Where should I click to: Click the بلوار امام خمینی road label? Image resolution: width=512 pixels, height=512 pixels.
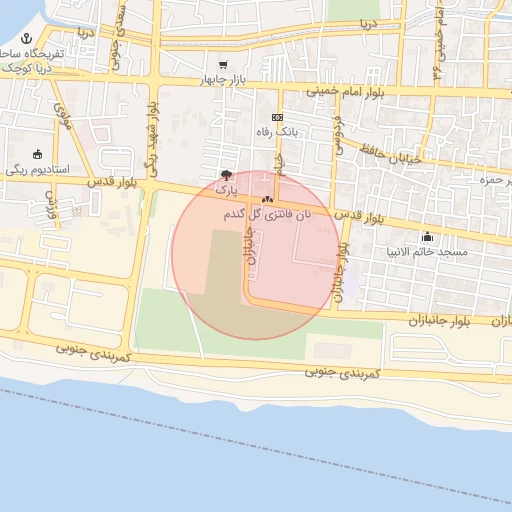pos(345,92)
